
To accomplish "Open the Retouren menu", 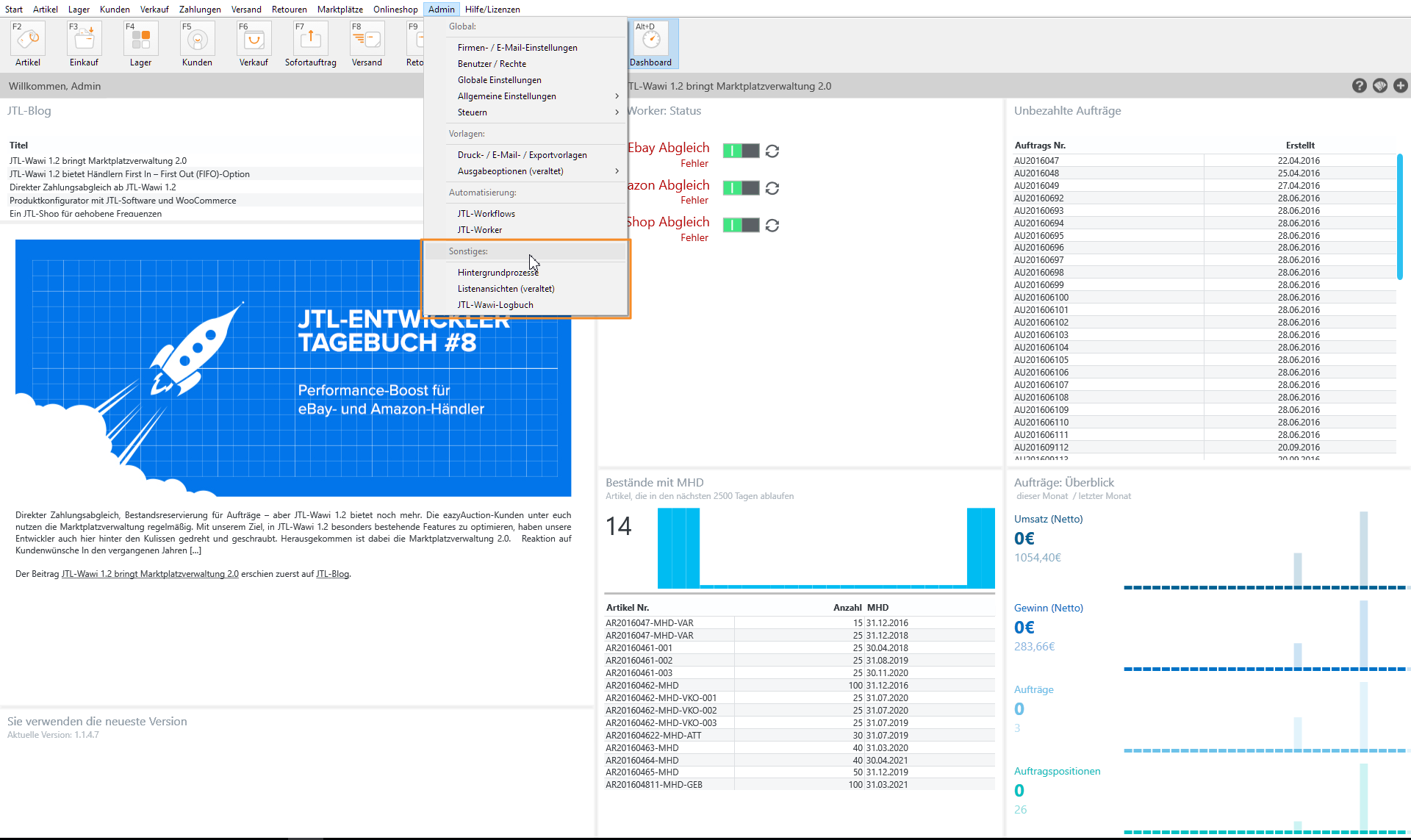I will (x=290, y=10).
